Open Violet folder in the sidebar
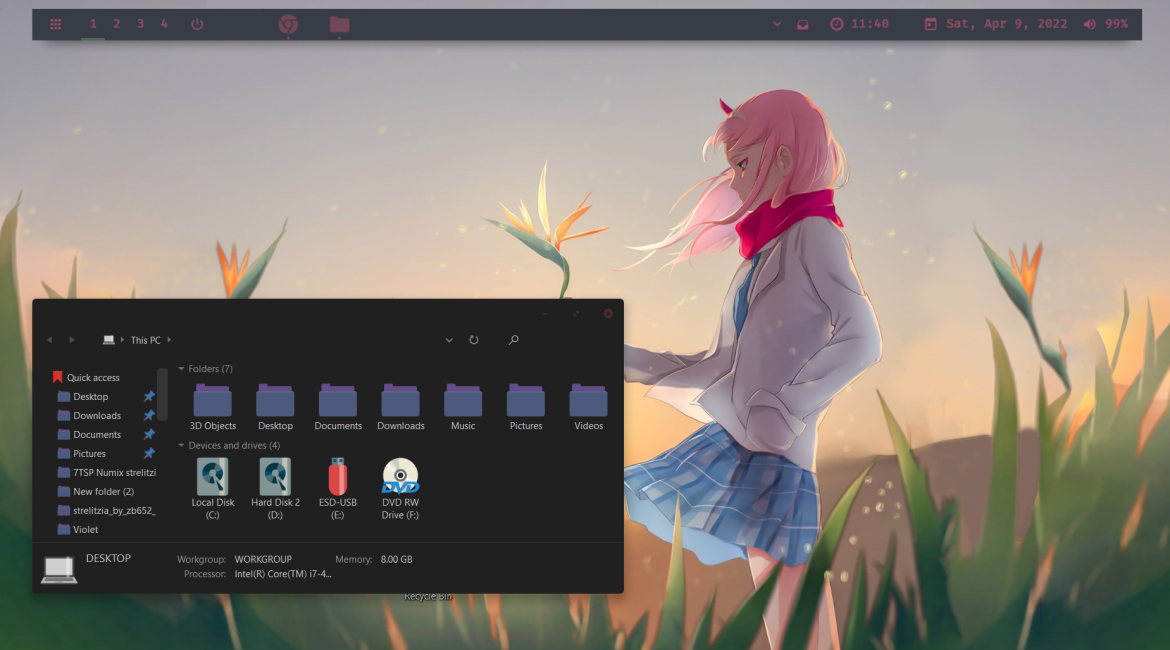 click(x=86, y=530)
